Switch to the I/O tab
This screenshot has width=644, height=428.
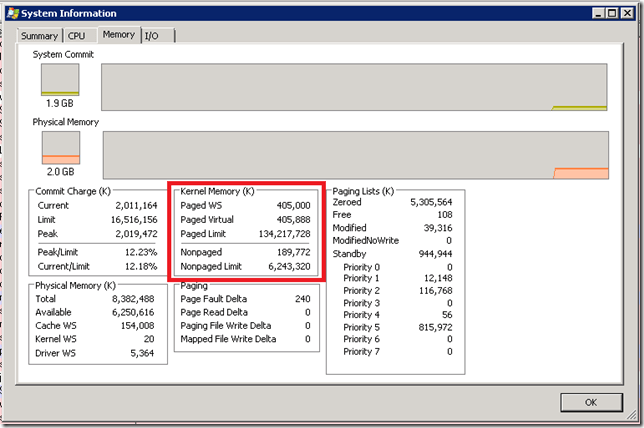152,36
